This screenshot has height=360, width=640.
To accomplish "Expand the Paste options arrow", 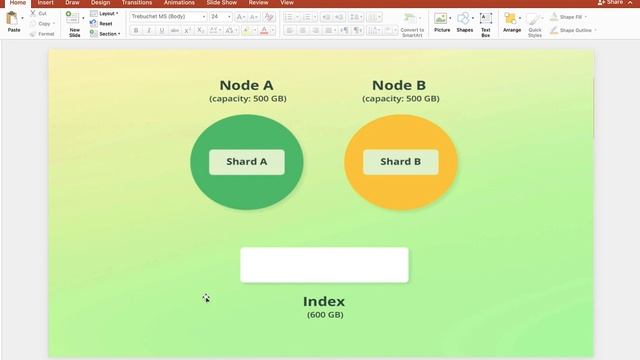I will click(x=22, y=18).
